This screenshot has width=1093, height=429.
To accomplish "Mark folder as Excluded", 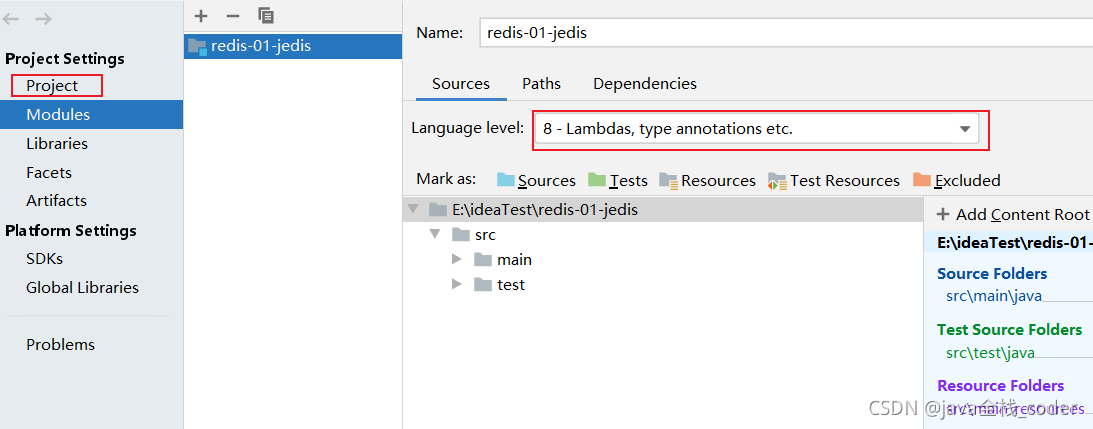I will 956,181.
